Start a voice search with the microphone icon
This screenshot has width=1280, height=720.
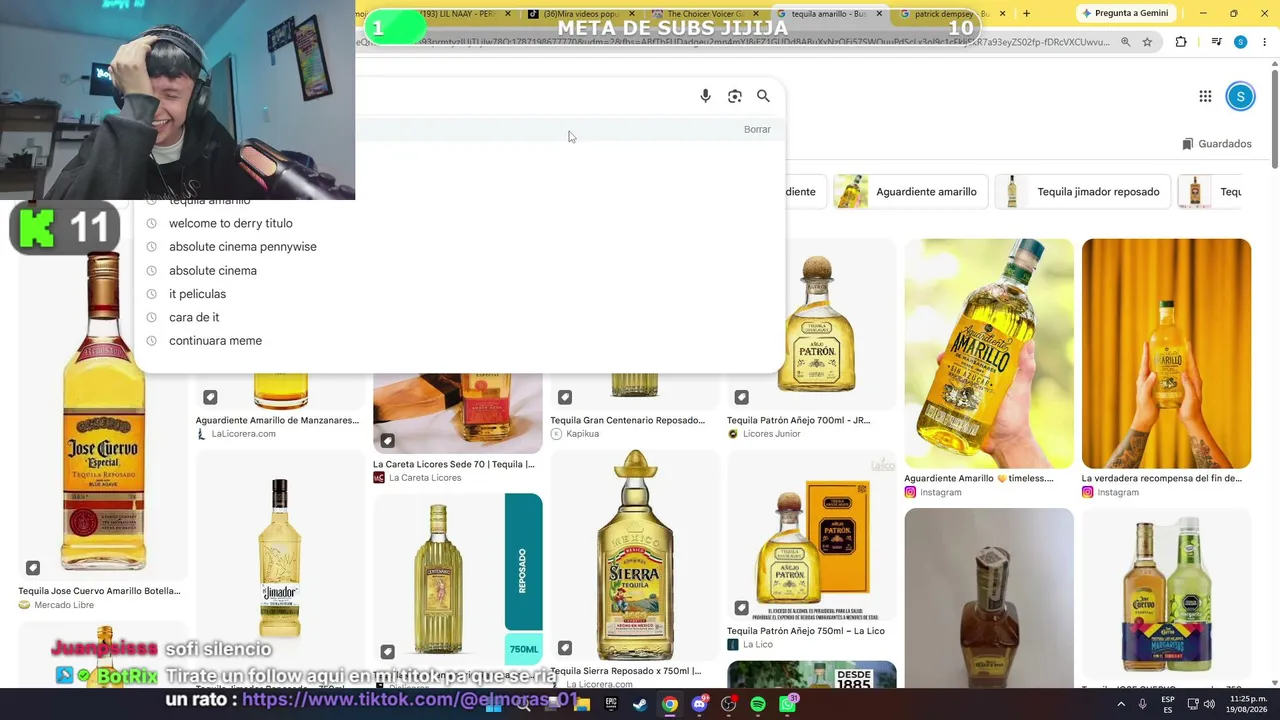click(x=705, y=96)
